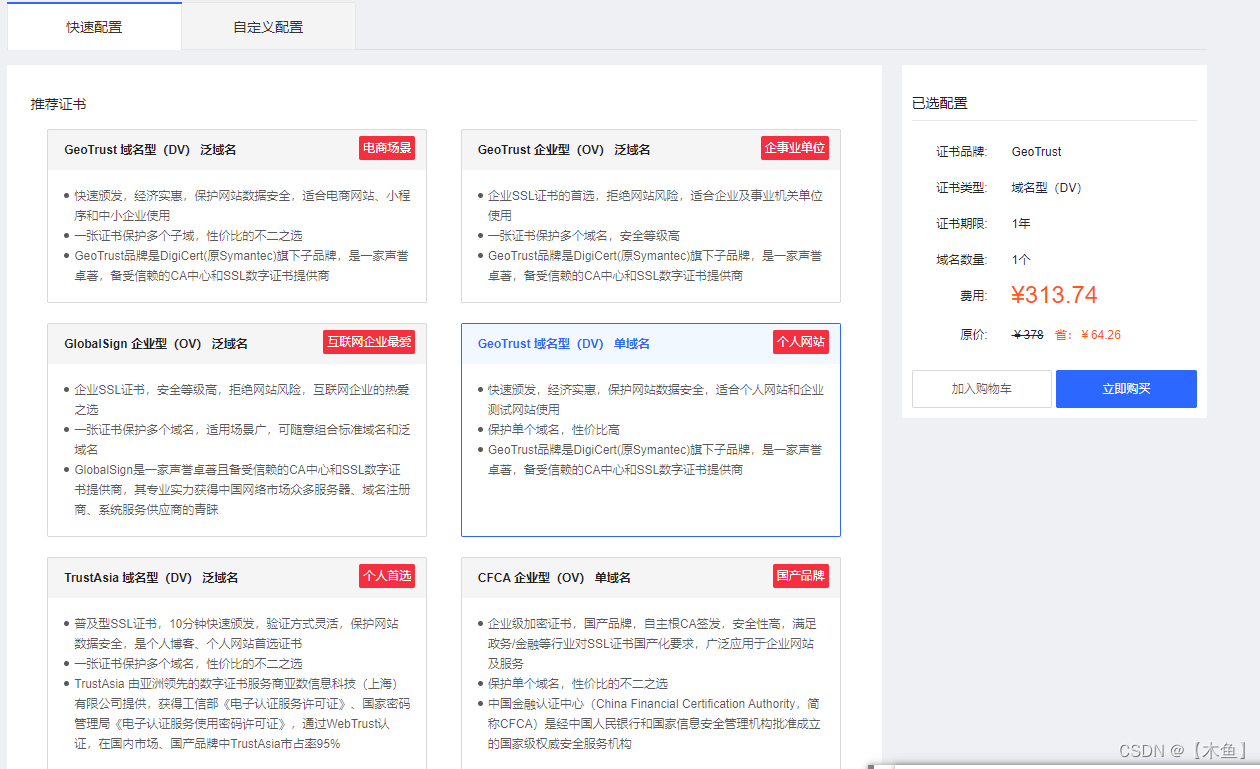Click the bullet starting GlobalSign是一家声誉卓著
This screenshot has height=769, width=1260.
[x=242, y=490]
